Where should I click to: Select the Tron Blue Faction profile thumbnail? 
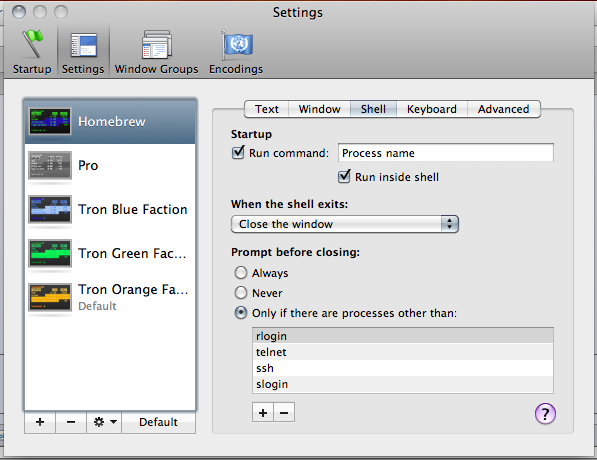(50, 209)
